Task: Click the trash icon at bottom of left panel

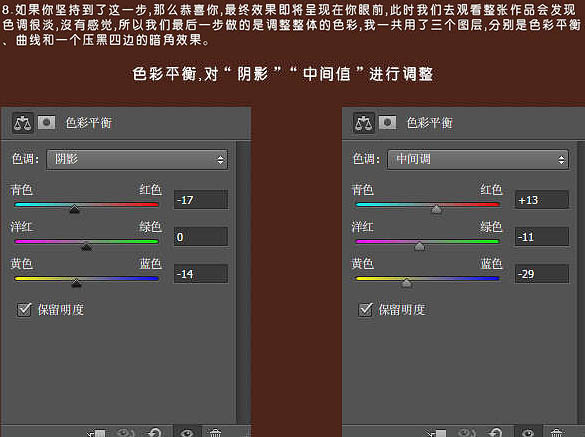Action: [215, 433]
